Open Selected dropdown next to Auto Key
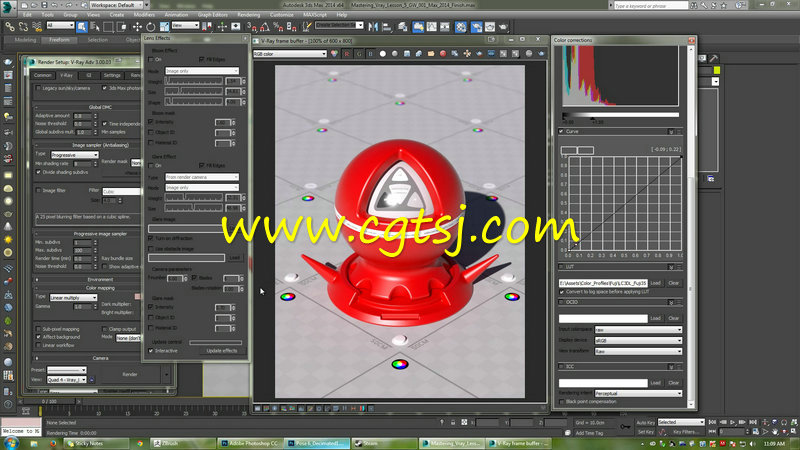This screenshot has height=450, width=800. click(x=681, y=422)
